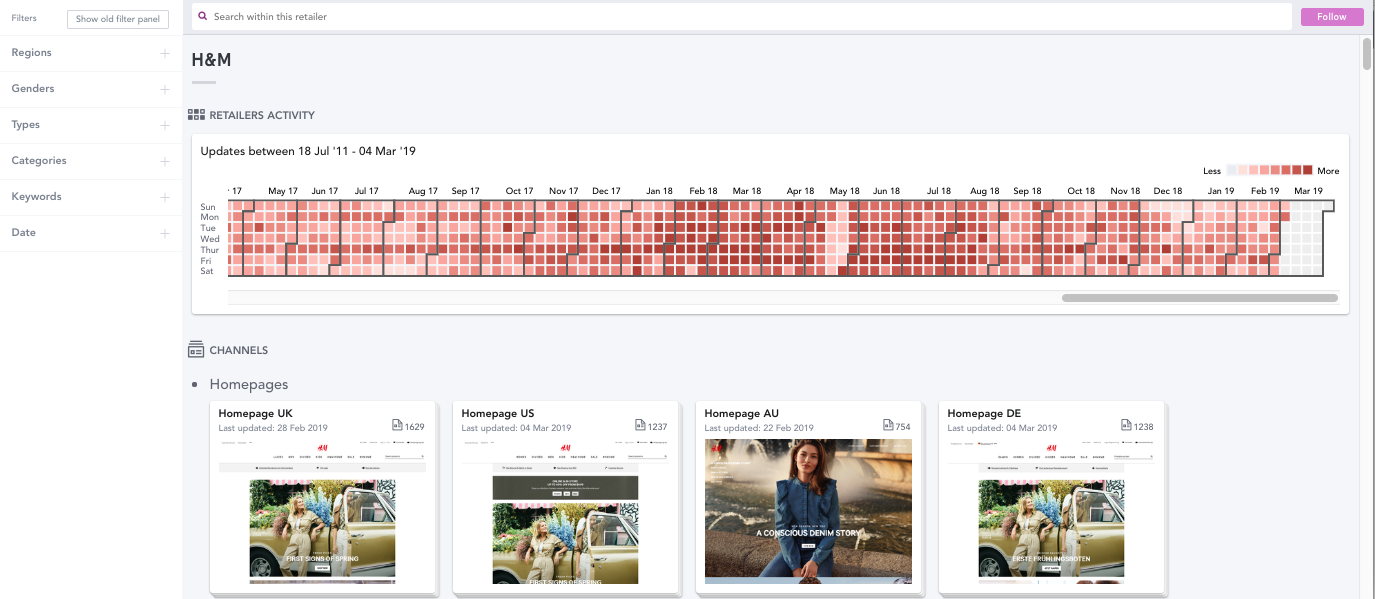The height and width of the screenshot is (599, 1375).
Task: Expand the Genders filter
Action: click(x=91, y=89)
